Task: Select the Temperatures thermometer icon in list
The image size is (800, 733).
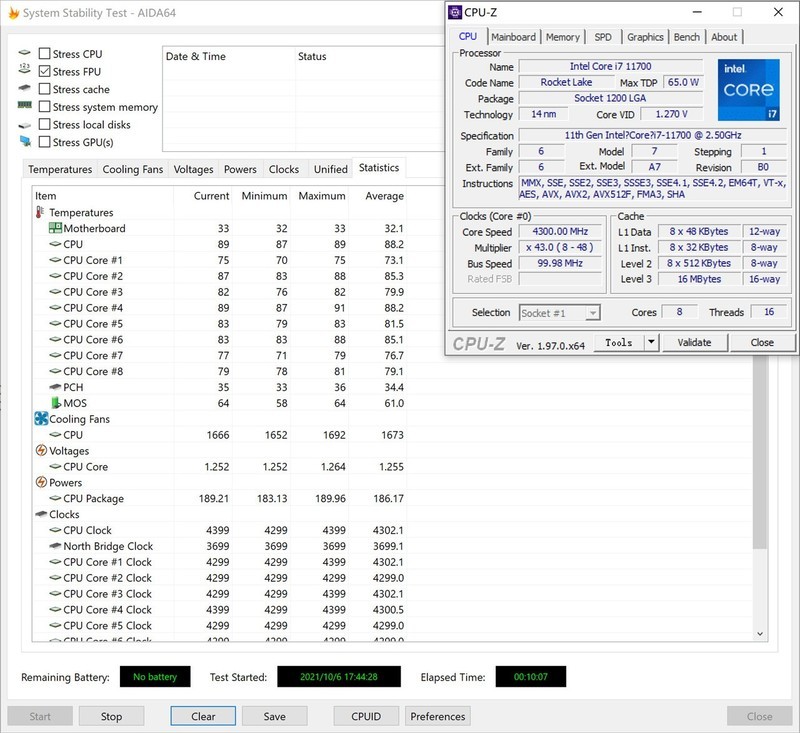Action: tap(40, 213)
